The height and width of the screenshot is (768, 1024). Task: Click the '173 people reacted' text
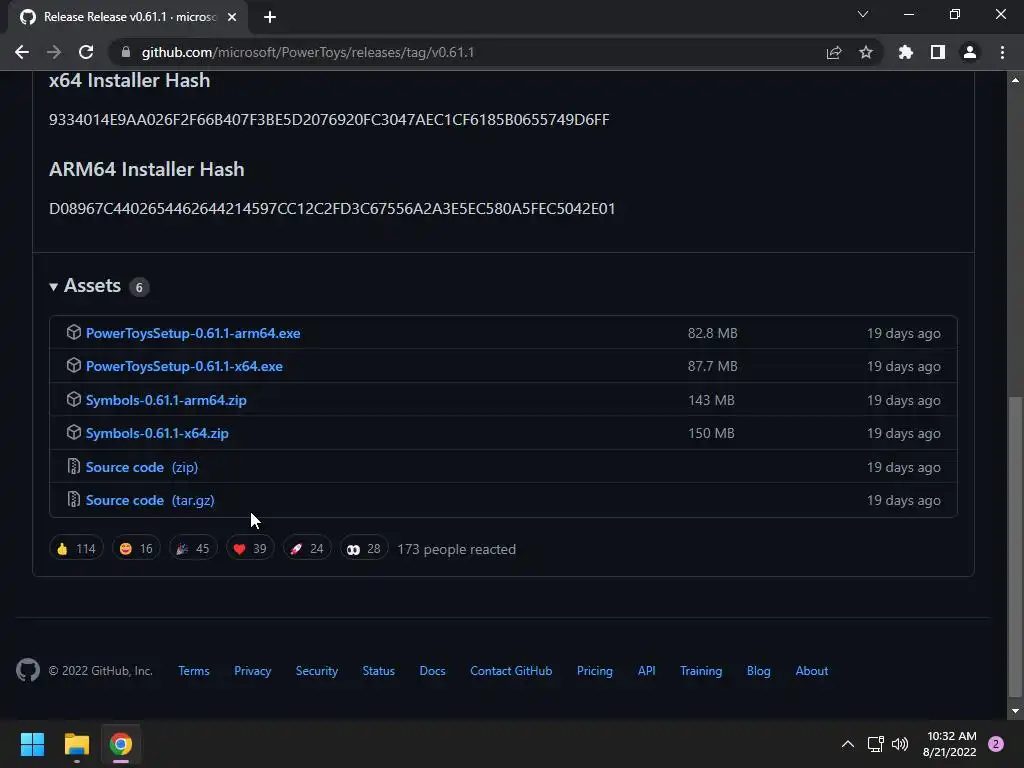point(456,549)
